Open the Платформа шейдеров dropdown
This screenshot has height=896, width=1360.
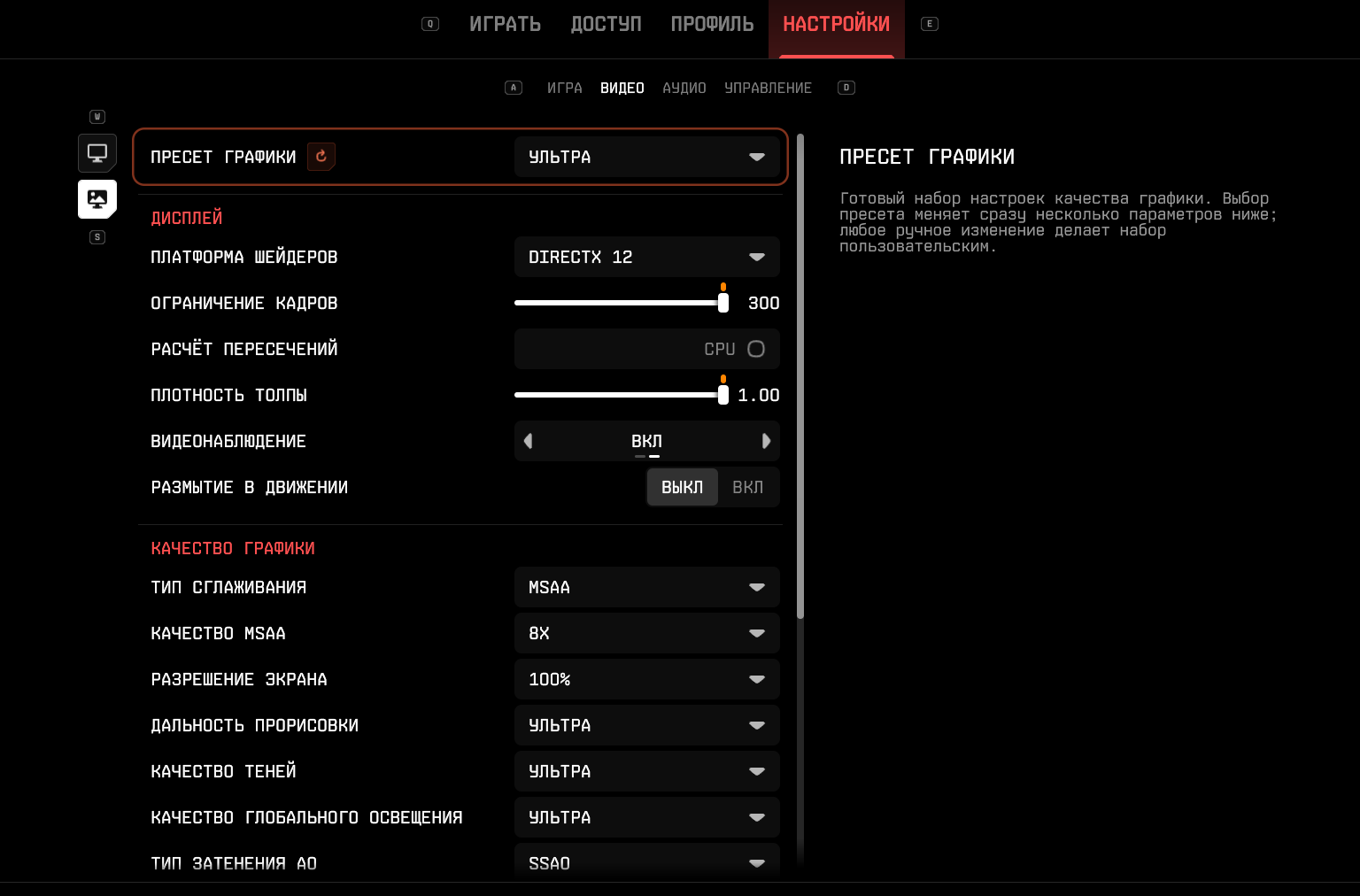pos(647,257)
